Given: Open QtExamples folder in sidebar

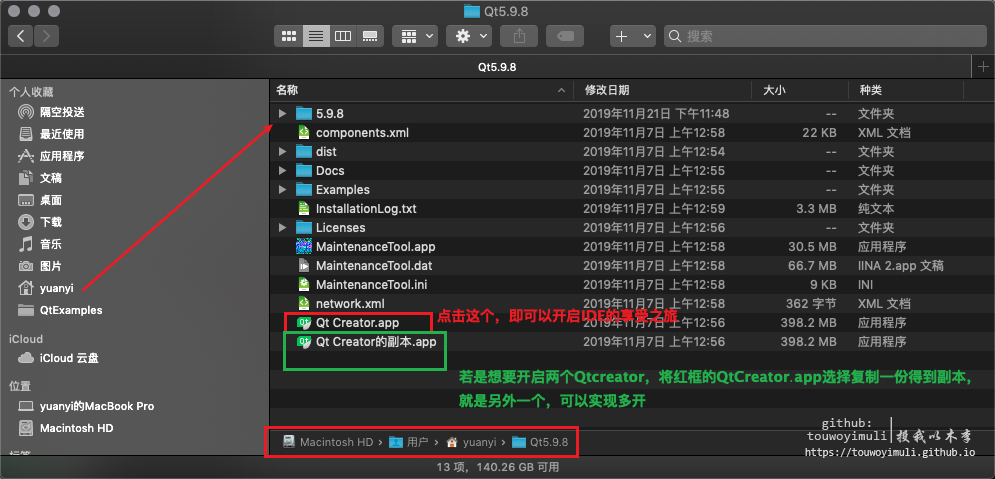Looking at the screenshot, I should click(60, 310).
